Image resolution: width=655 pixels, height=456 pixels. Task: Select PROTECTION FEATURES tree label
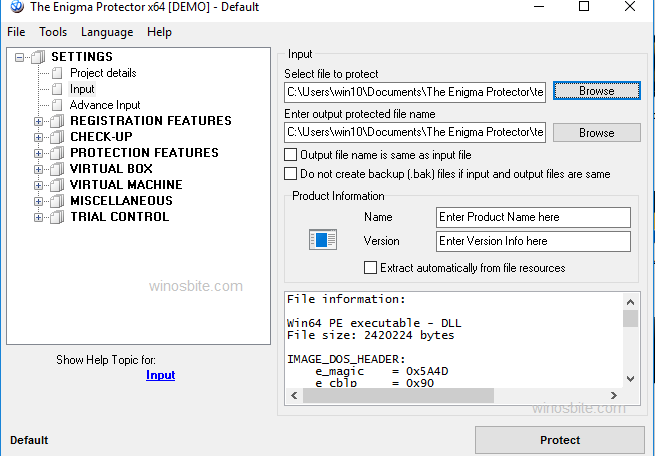pyautogui.click(x=144, y=153)
